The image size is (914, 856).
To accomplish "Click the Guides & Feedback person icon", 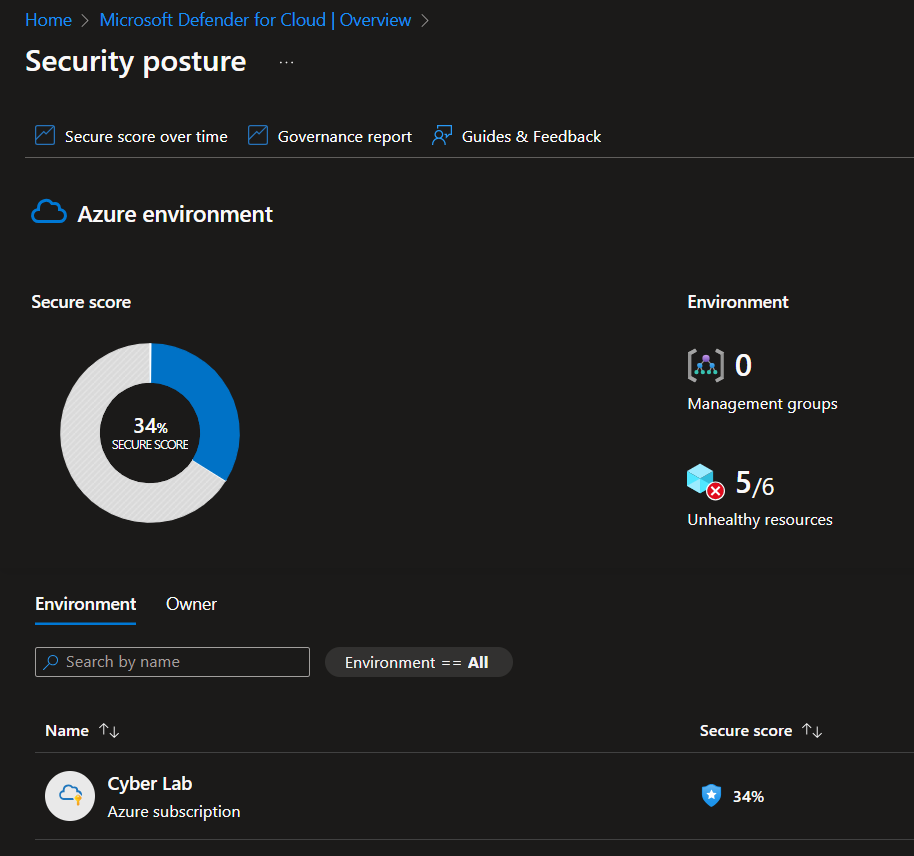I will point(442,135).
